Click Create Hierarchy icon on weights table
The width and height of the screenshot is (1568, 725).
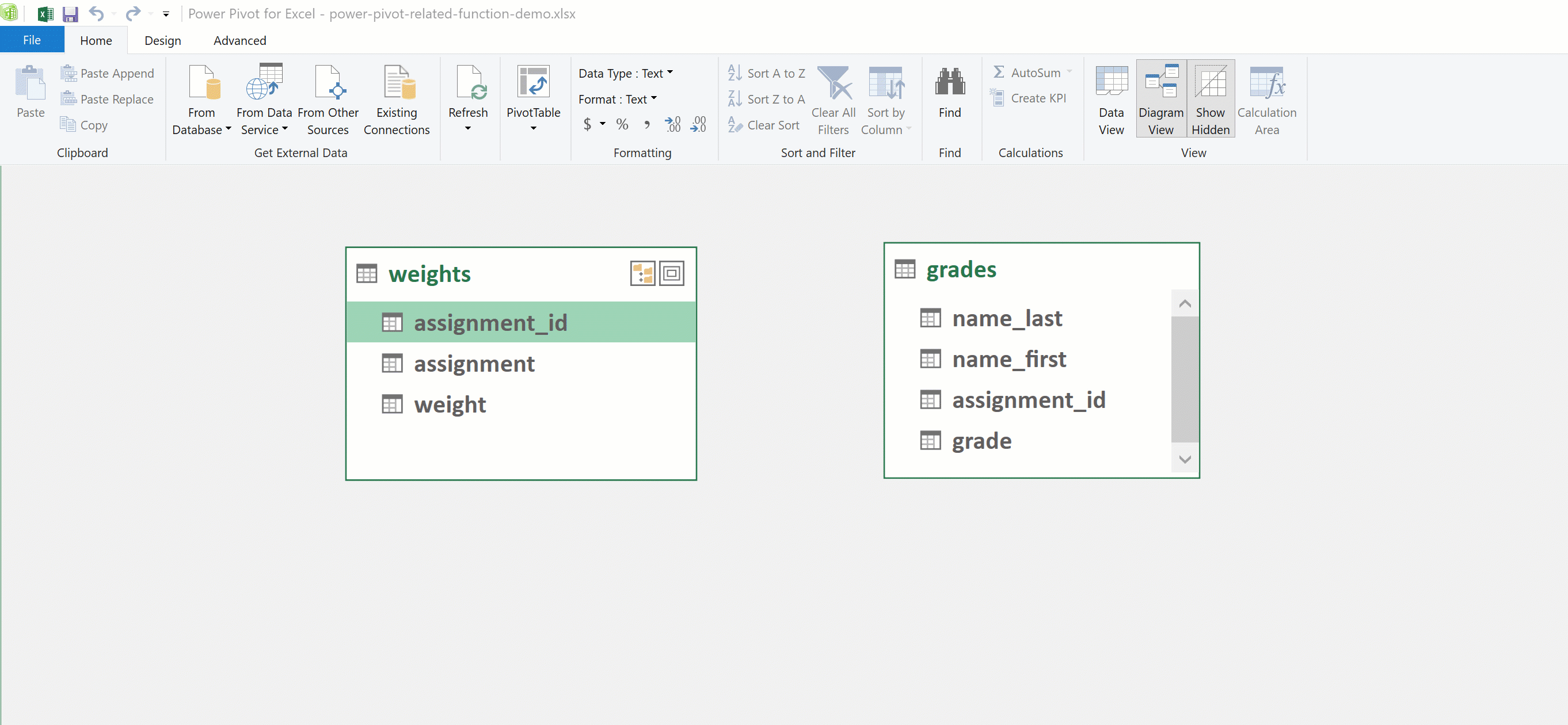pyautogui.click(x=642, y=273)
